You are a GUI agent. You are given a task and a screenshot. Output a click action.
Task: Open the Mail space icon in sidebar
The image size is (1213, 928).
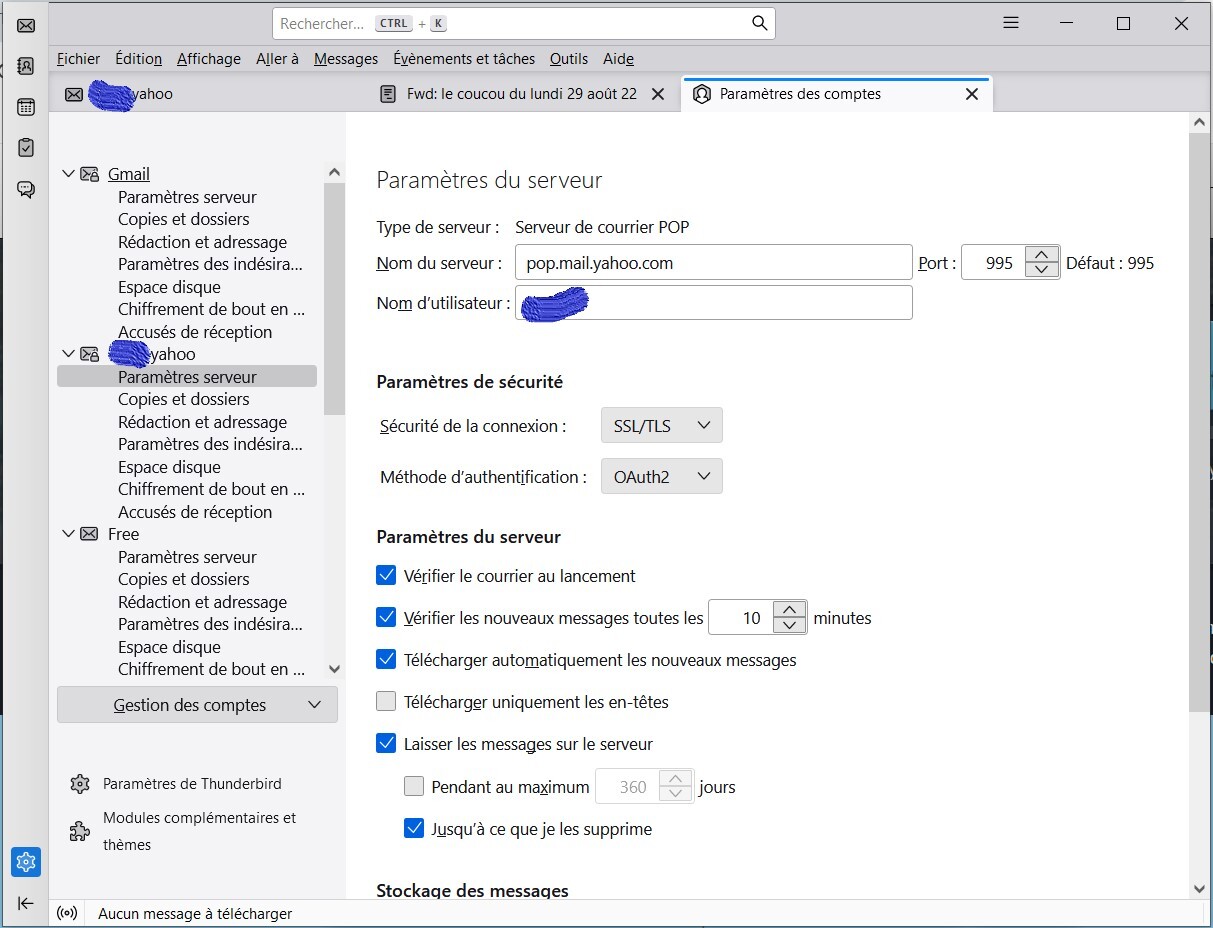pyautogui.click(x=26, y=26)
